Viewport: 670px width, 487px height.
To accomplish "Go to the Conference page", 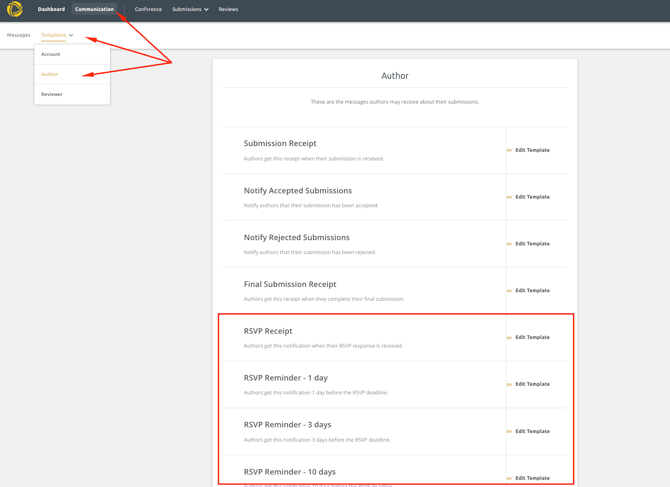I will click(x=148, y=10).
